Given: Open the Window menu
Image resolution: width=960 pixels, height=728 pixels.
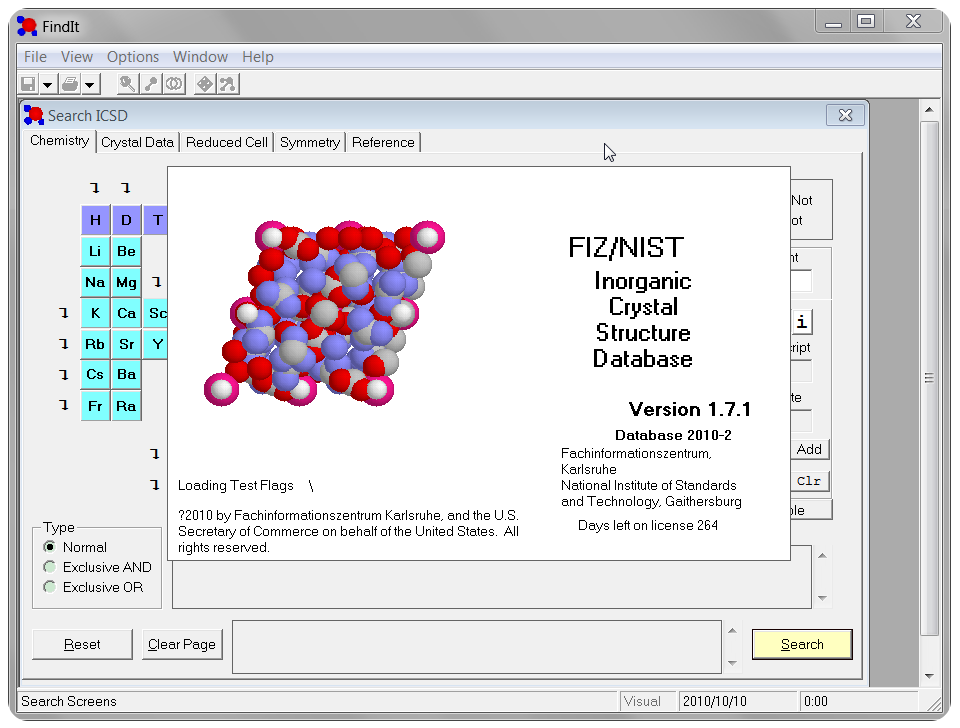Looking at the screenshot, I should click(200, 57).
